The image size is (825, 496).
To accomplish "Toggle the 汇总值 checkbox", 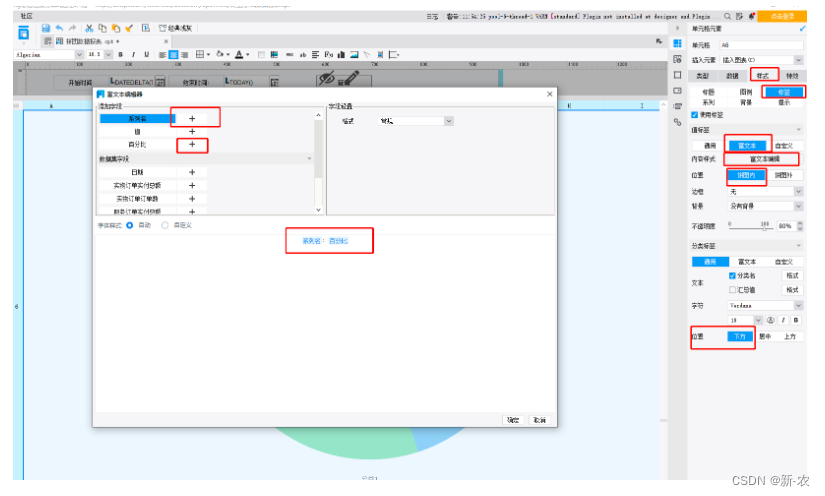I will [732, 290].
